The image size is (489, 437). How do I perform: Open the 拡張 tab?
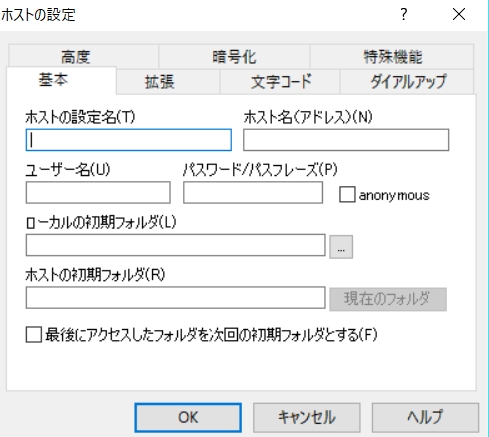[x=168, y=82]
